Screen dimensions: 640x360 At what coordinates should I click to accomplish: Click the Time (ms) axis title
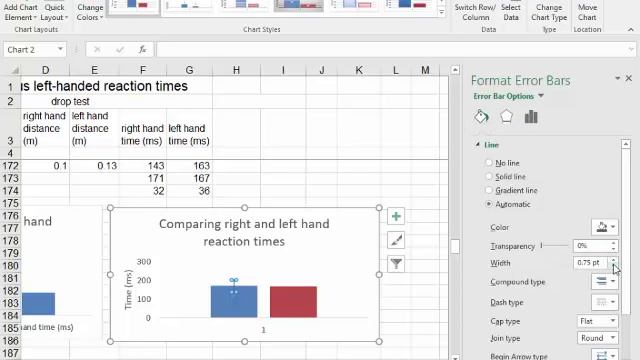pos(129,289)
